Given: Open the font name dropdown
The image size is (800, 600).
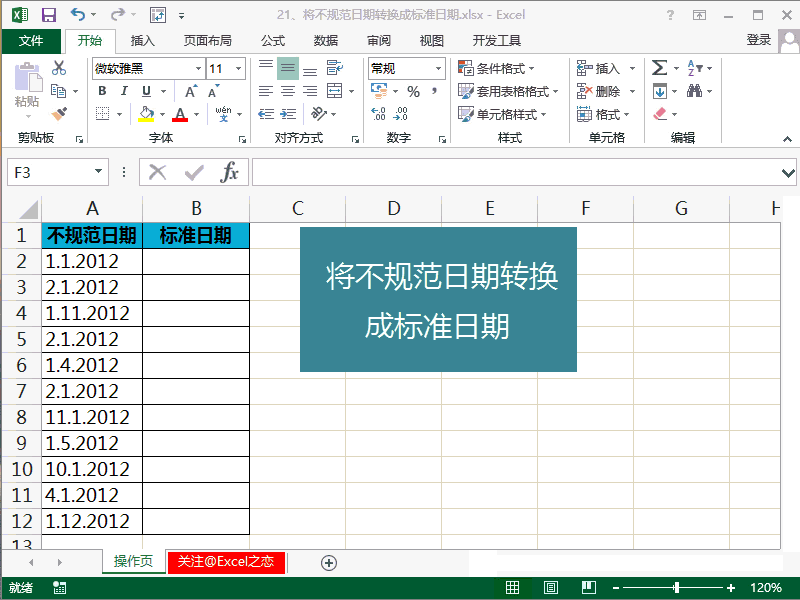Looking at the screenshot, I should [x=197, y=68].
